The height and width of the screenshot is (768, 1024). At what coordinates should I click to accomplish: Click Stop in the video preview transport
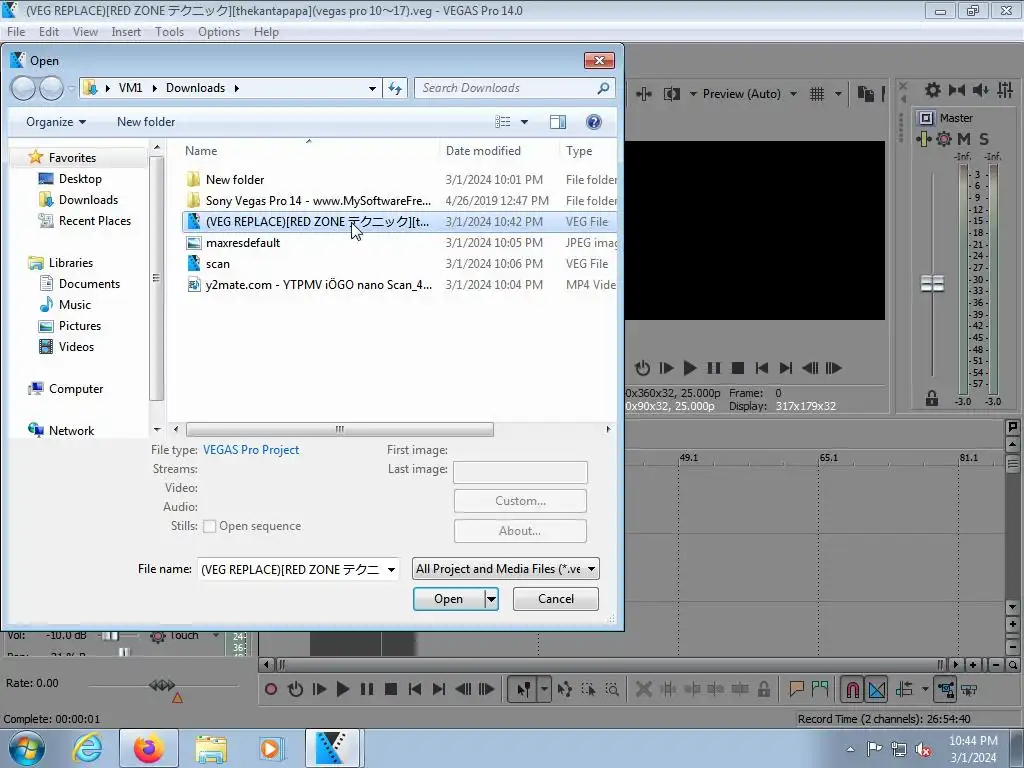coord(738,368)
